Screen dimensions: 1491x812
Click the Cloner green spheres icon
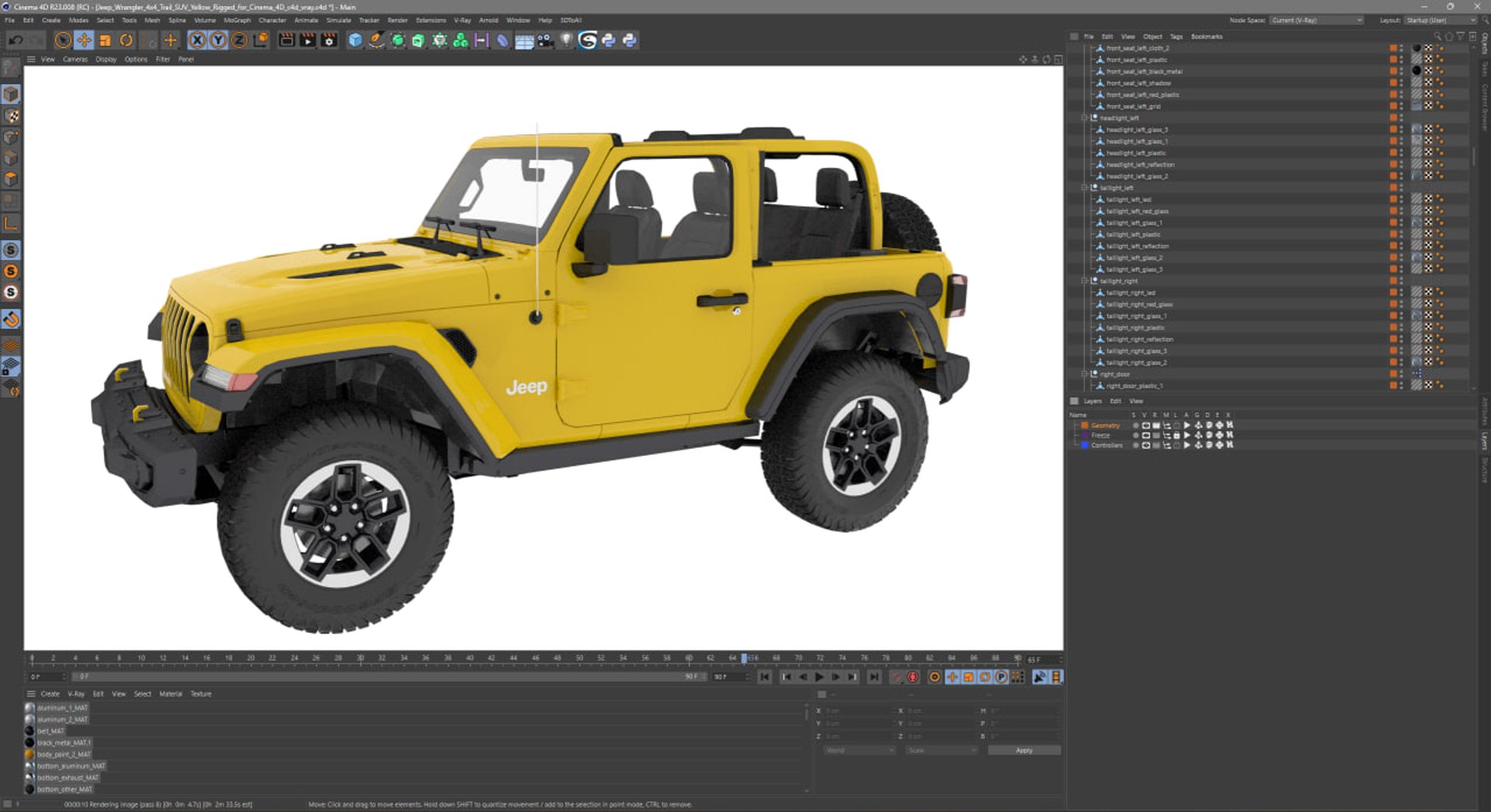pyautogui.click(x=461, y=40)
